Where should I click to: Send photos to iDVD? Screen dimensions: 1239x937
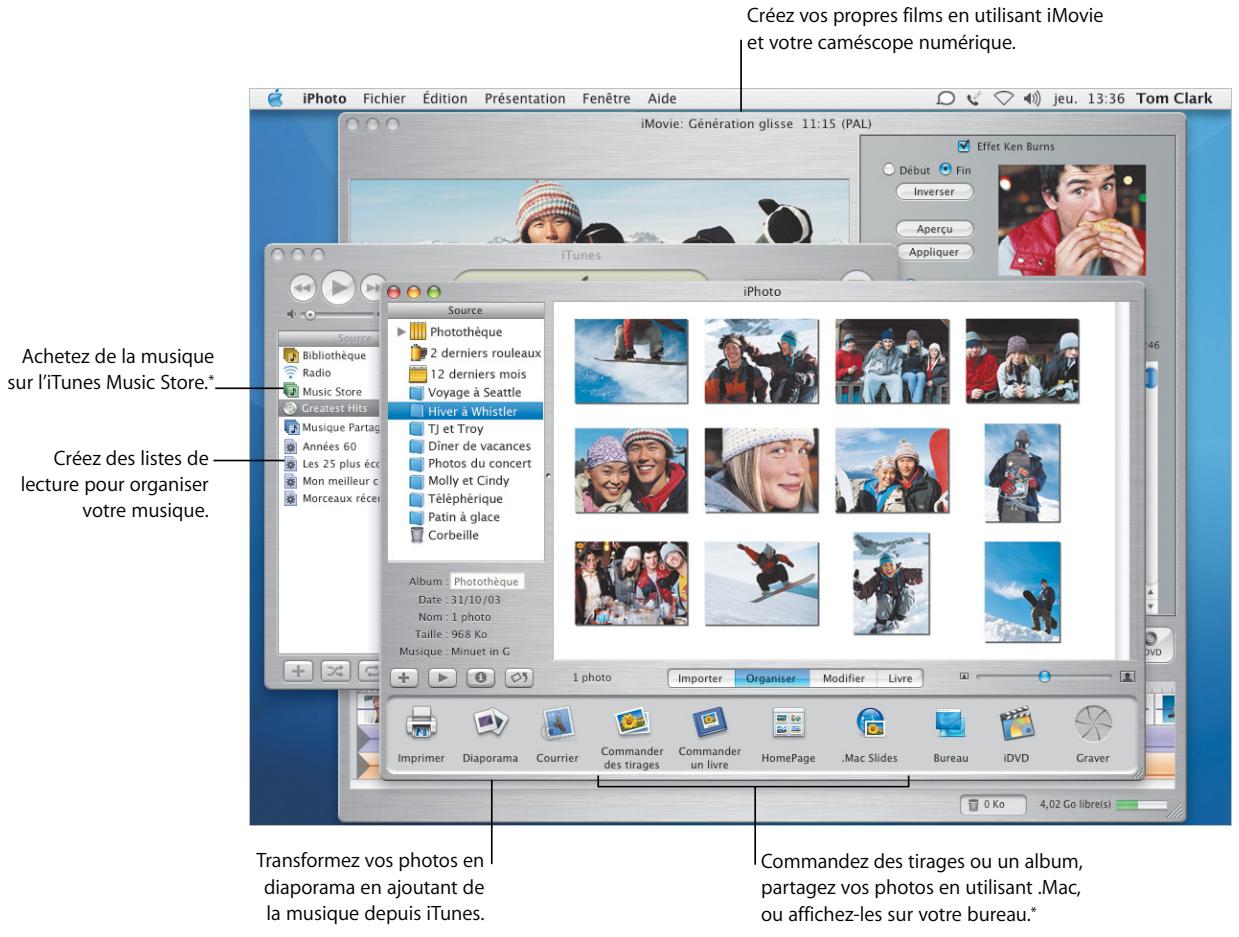pyautogui.click(x=1016, y=722)
